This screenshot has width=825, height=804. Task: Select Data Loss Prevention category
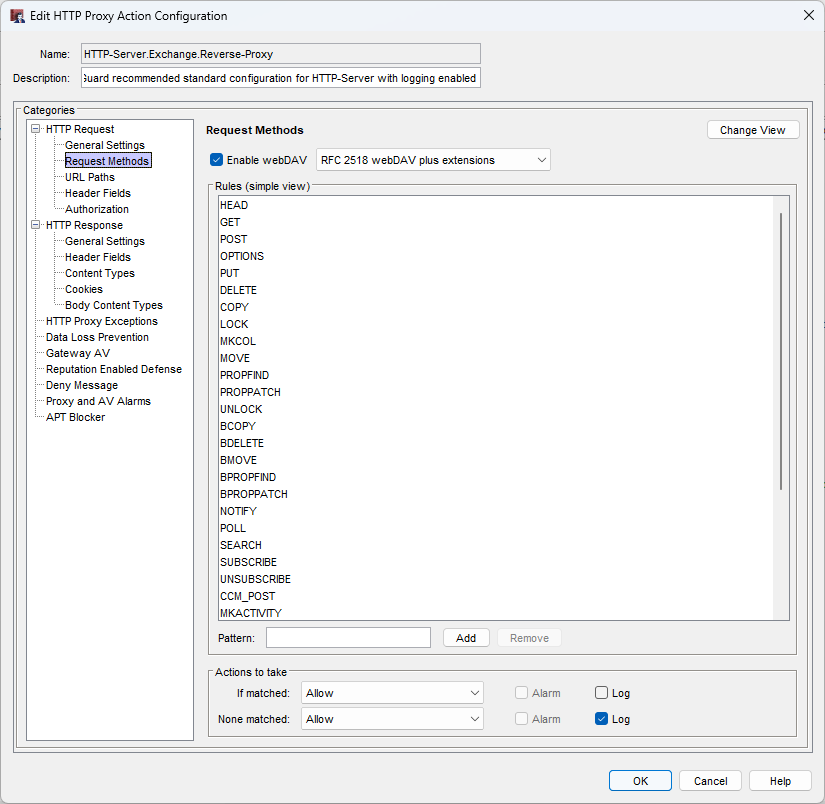pyautogui.click(x=97, y=337)
